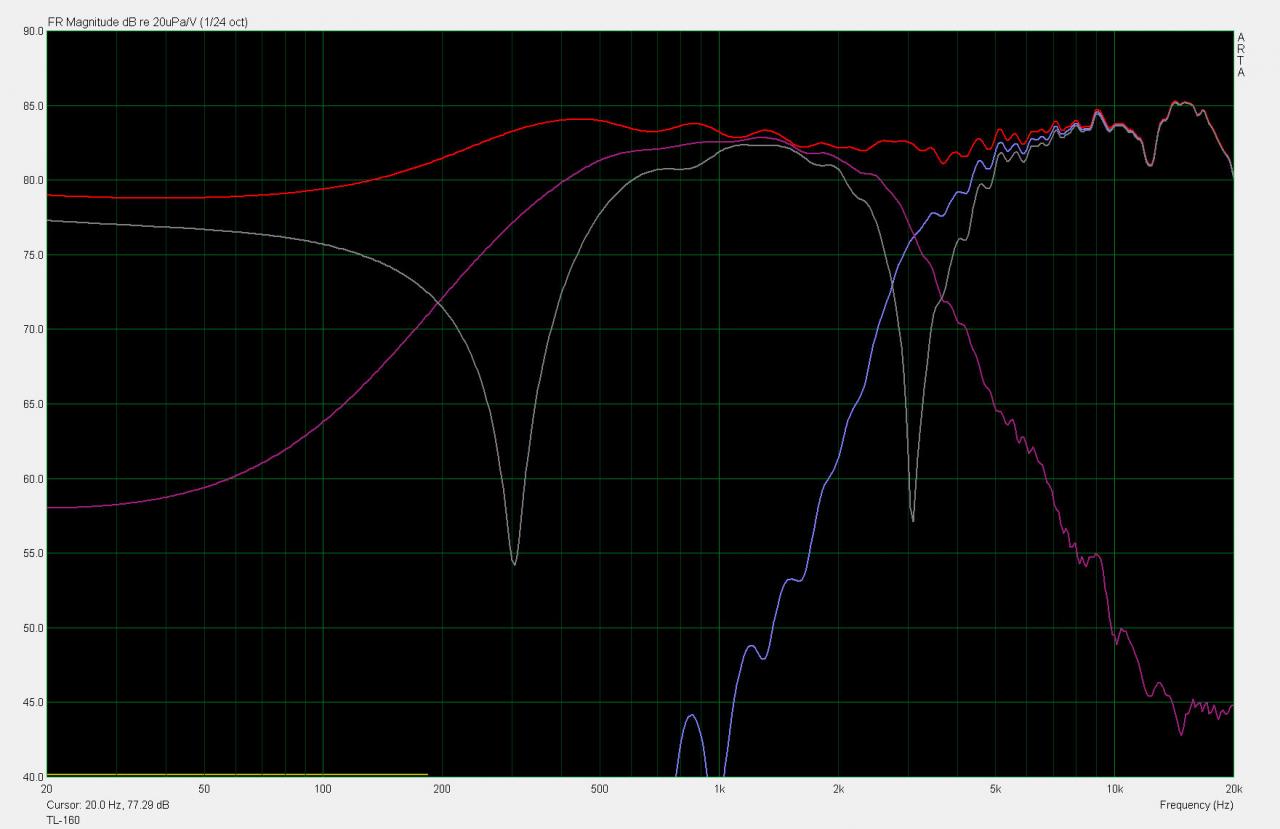This screenshot has height=829, width=1280.
Task: Click the 90.0 label on the Y axis
Action: coord(33,31)
